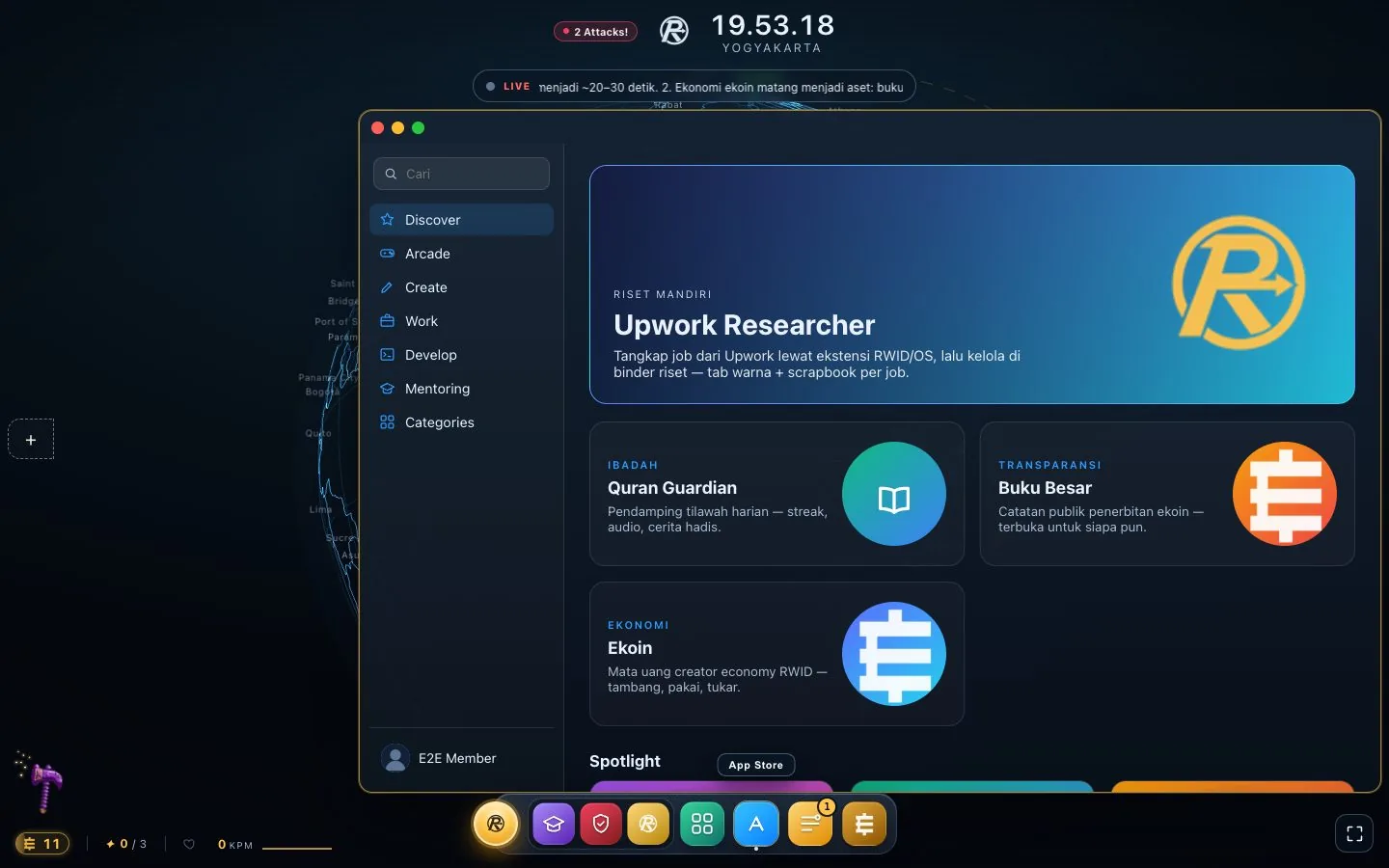
Task: Click the blue App Store dock icon
Action: coord(756,824)
